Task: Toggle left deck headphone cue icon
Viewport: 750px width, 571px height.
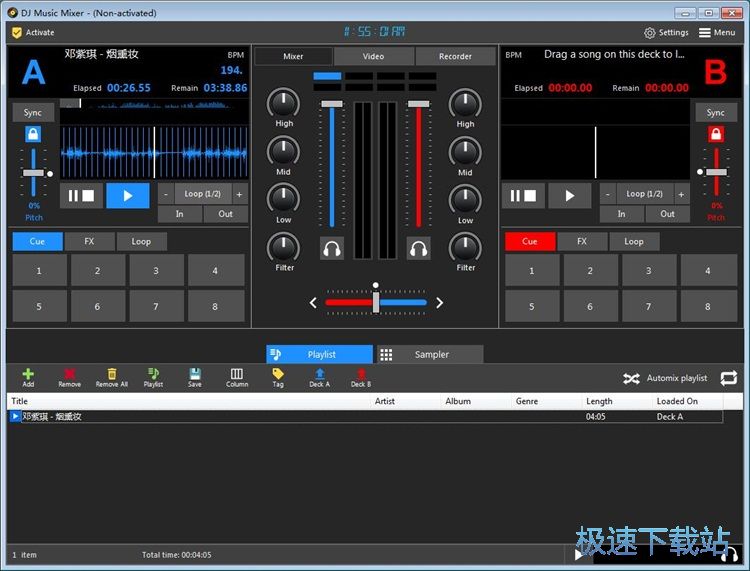Action: click(x=332, y=248)
